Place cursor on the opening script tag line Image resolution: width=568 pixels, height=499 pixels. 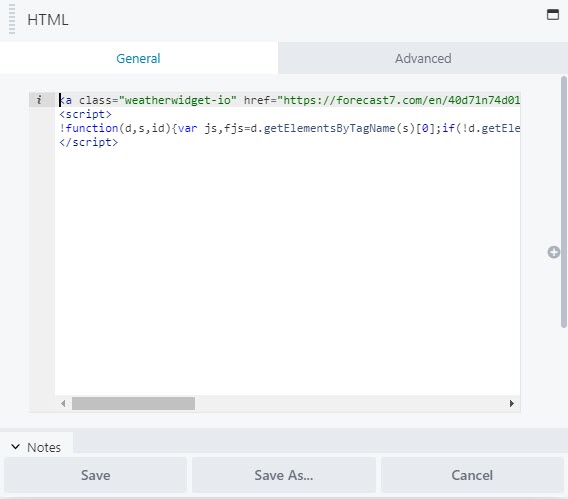[85, 114]
